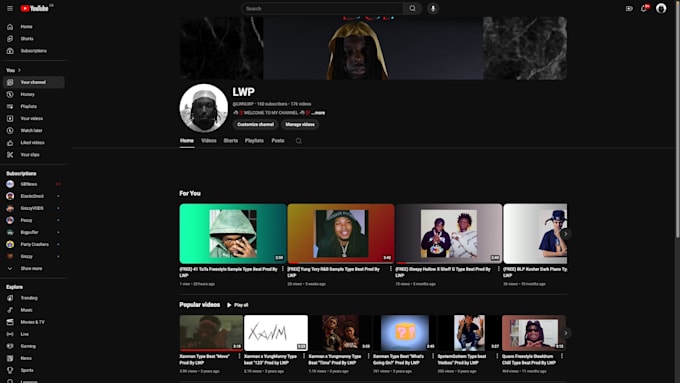Open options for 41 TaTa Freestyle video
Screen dimensions: 680x383
(283, 269)
